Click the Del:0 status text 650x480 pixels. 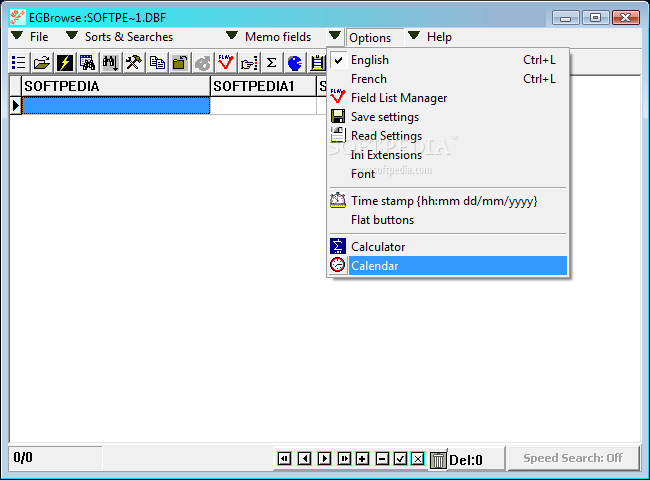pyautogui.click(x=466, y=460)
